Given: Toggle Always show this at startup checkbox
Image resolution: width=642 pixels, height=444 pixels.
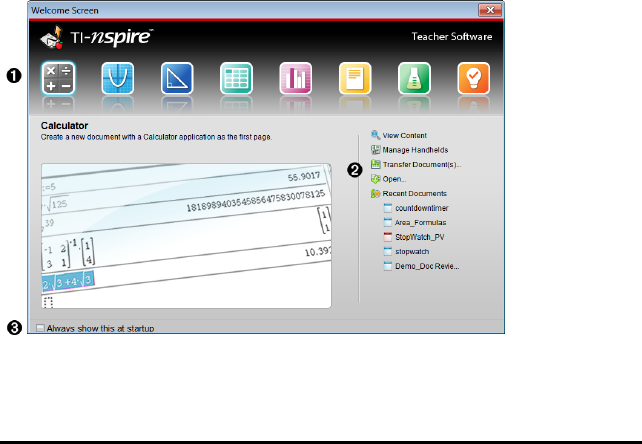Looking at the screenshot, I should 40,328.
